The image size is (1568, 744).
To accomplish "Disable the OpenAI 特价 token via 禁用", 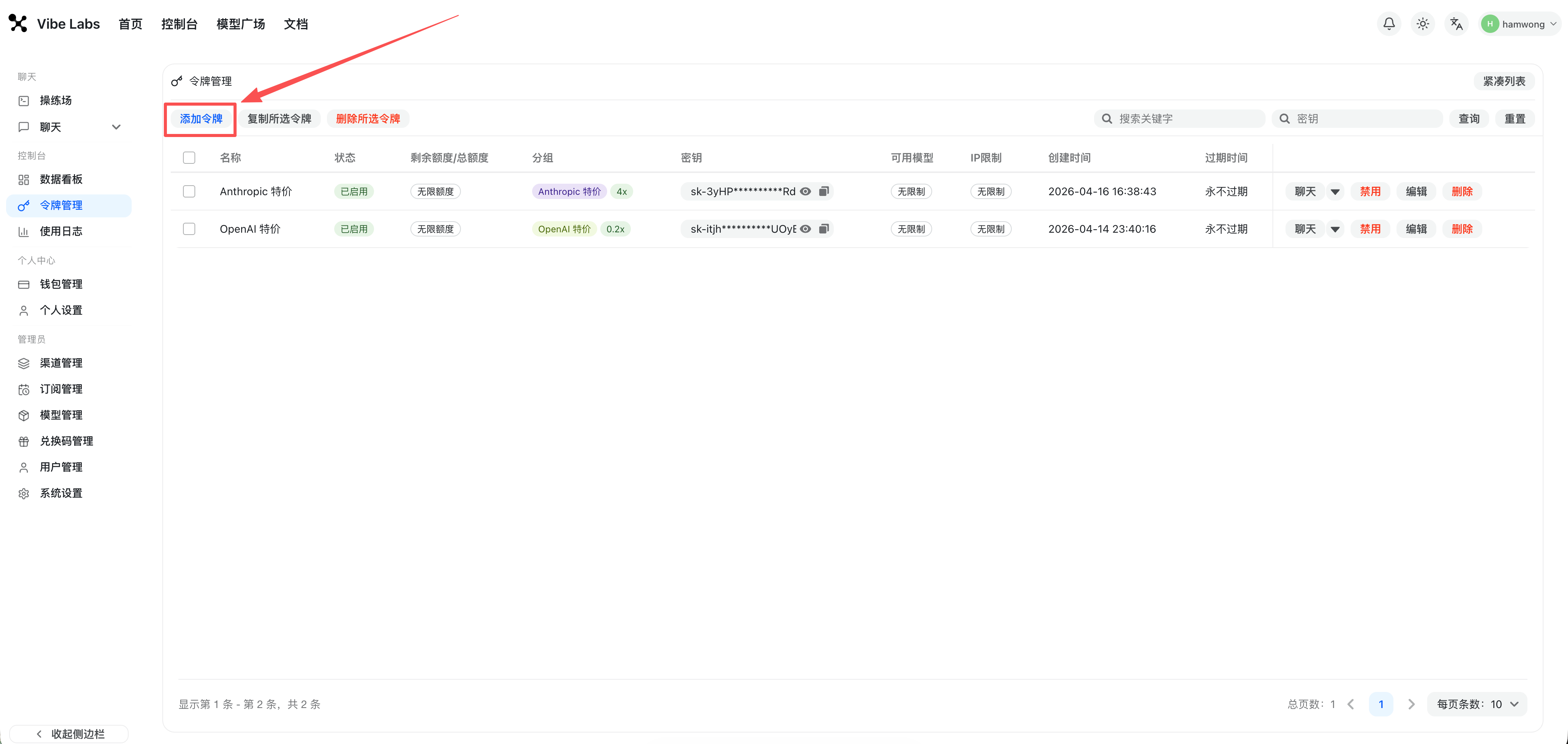I will [x=1370, y=229].
